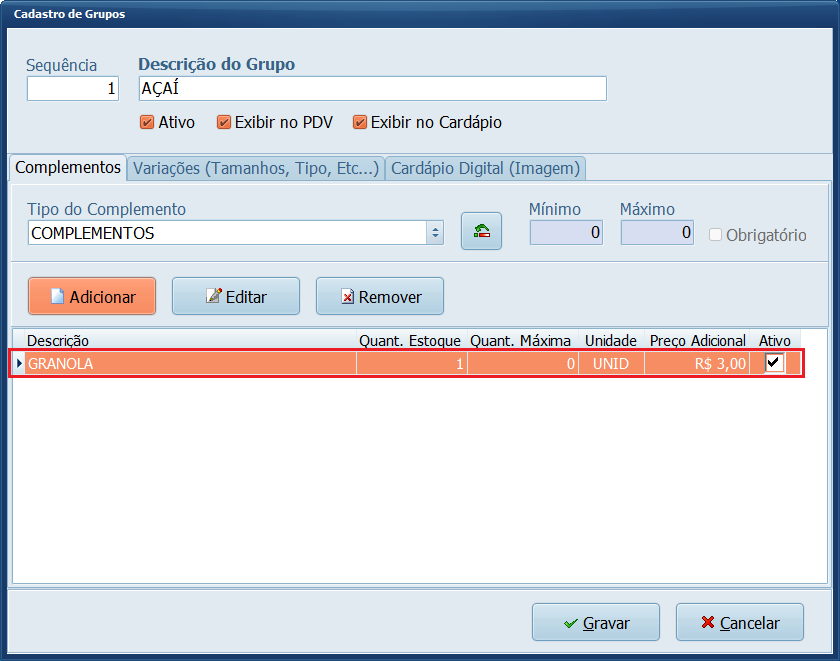Click the Gravar checkmark icon
The height and width of the screenshot is (661, 840).
[x=572, y=622]
